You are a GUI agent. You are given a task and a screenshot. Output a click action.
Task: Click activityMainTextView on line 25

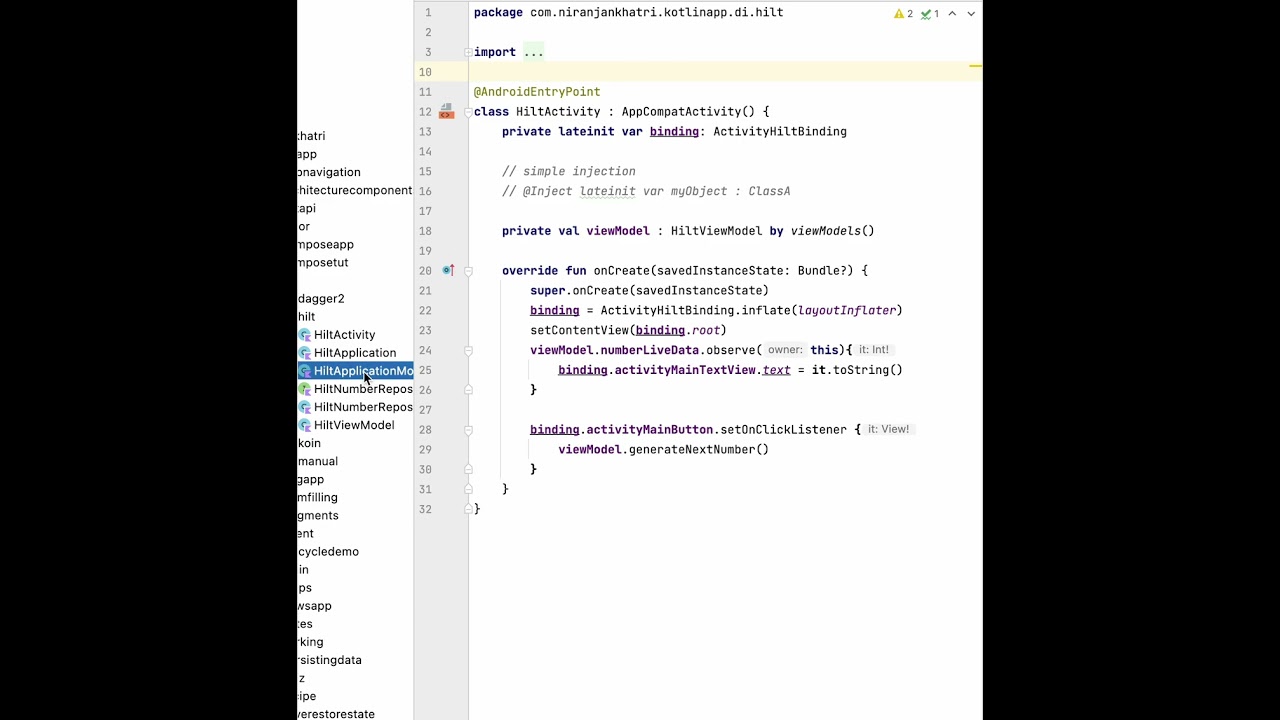click(685, 370)
